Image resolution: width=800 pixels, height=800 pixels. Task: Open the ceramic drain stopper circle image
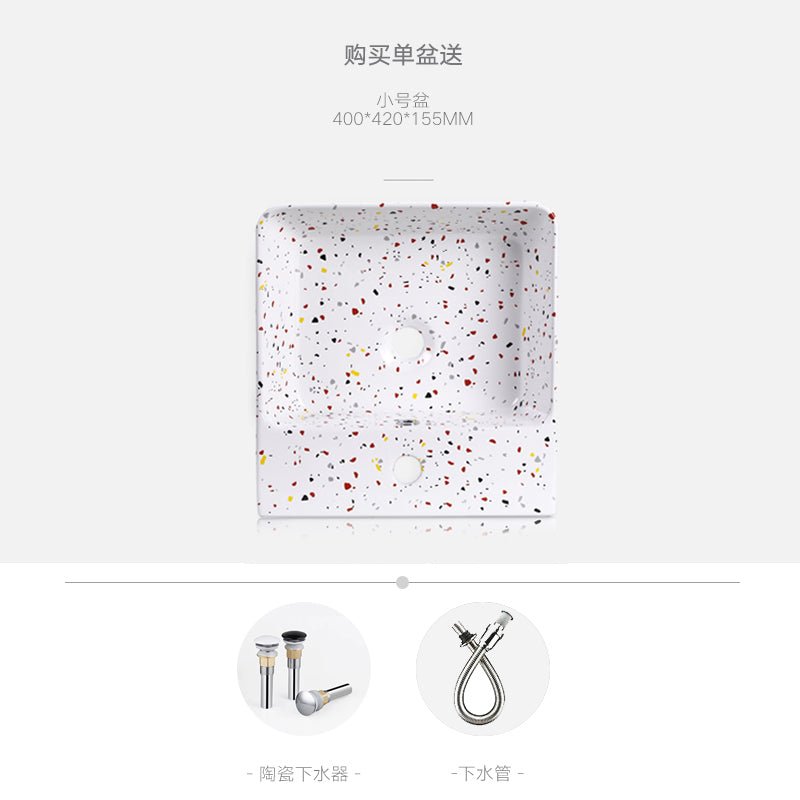304,668
